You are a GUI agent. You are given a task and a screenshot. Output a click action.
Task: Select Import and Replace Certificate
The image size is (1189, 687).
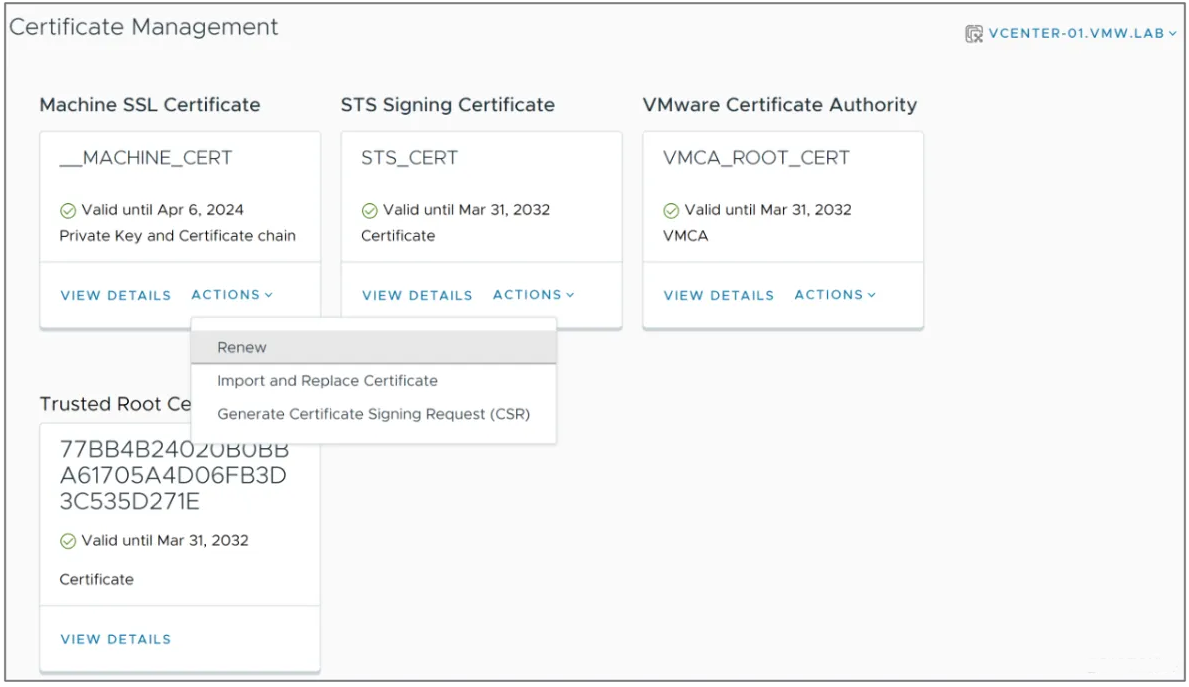pyautogui.click(x=374, y=381)
